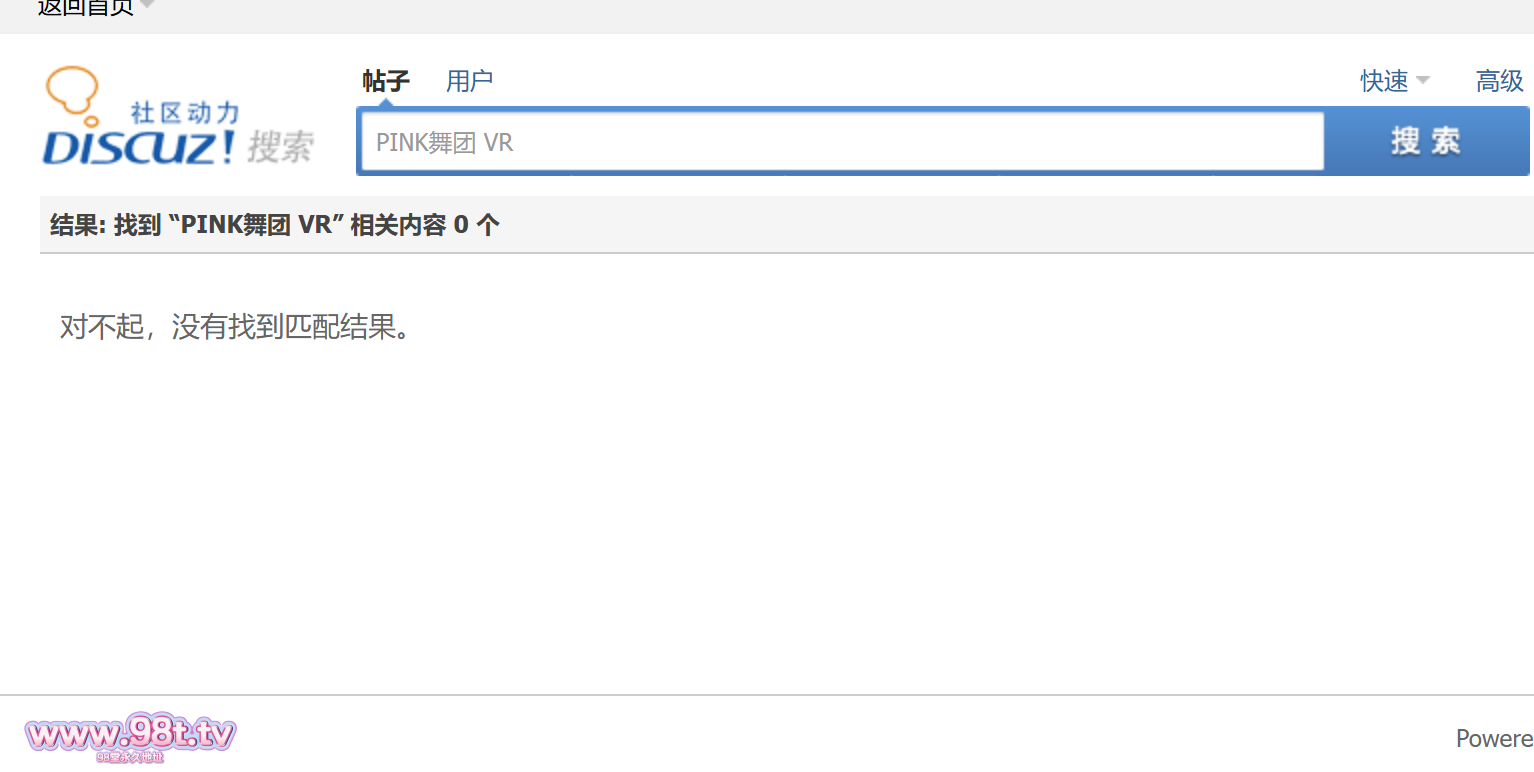Image resolution: width=1534 pixels, height=772 pixels.
Task: Click the 对不起 no-results message
Action: pyautogui.click(x=235, y=326)
